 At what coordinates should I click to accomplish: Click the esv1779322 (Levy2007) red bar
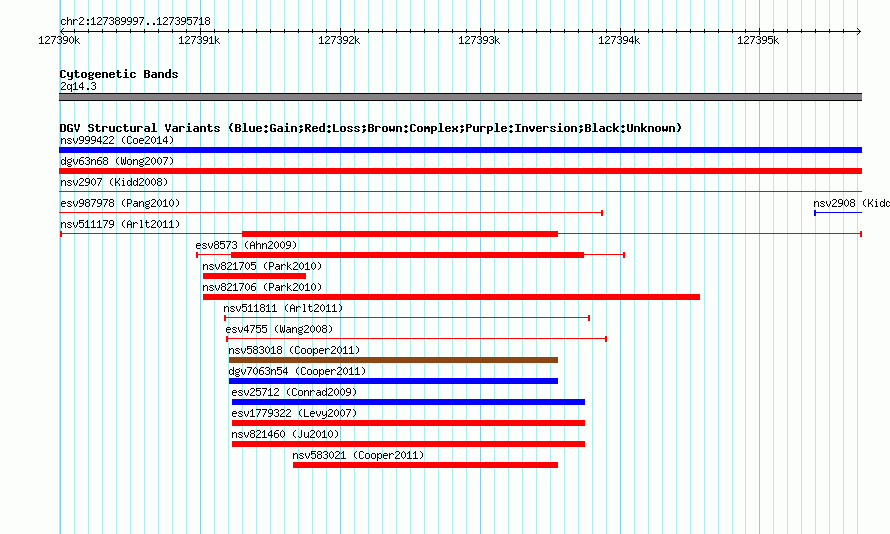[408, 423]
